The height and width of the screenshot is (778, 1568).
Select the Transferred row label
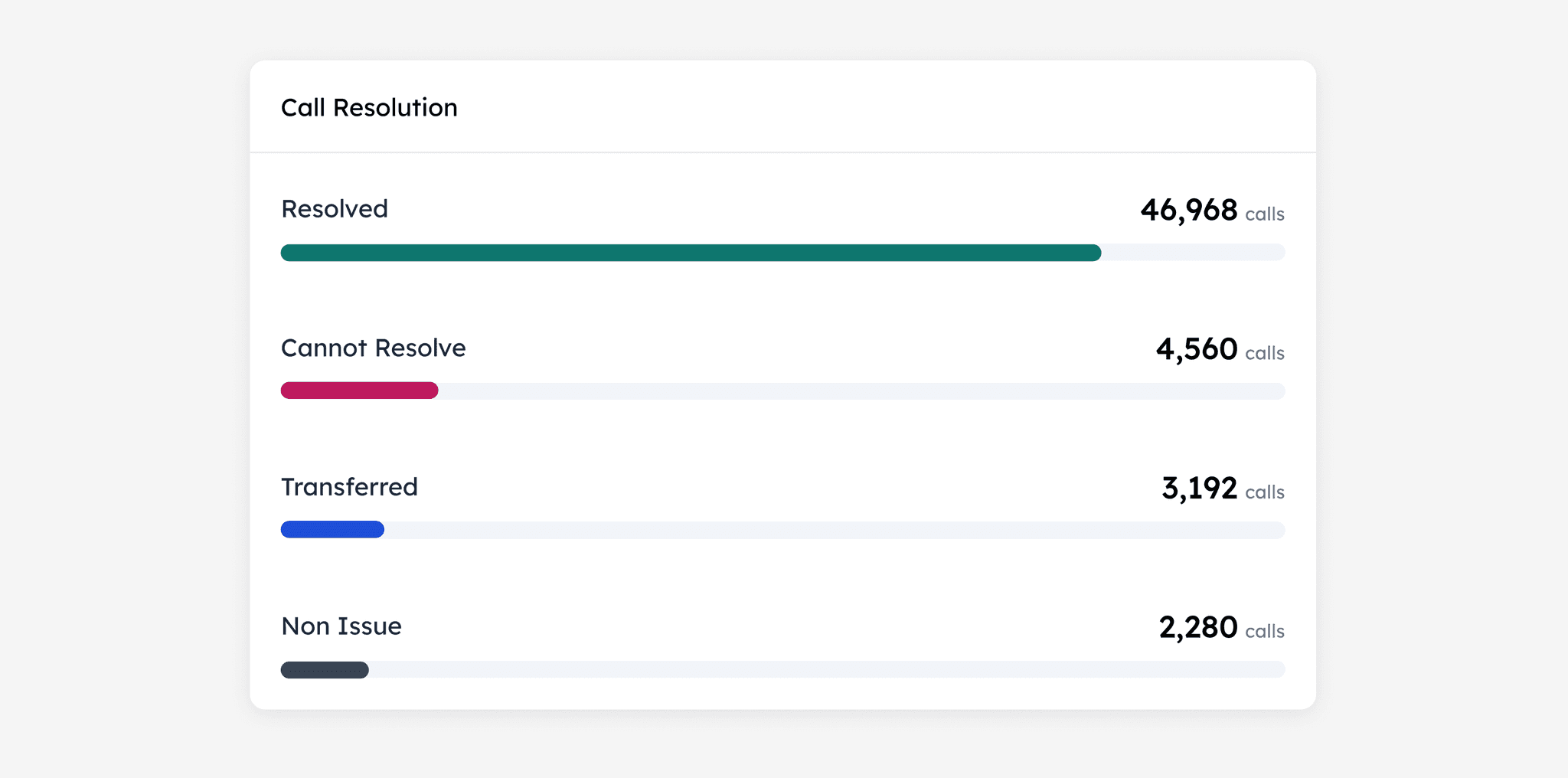click(349, 487)
